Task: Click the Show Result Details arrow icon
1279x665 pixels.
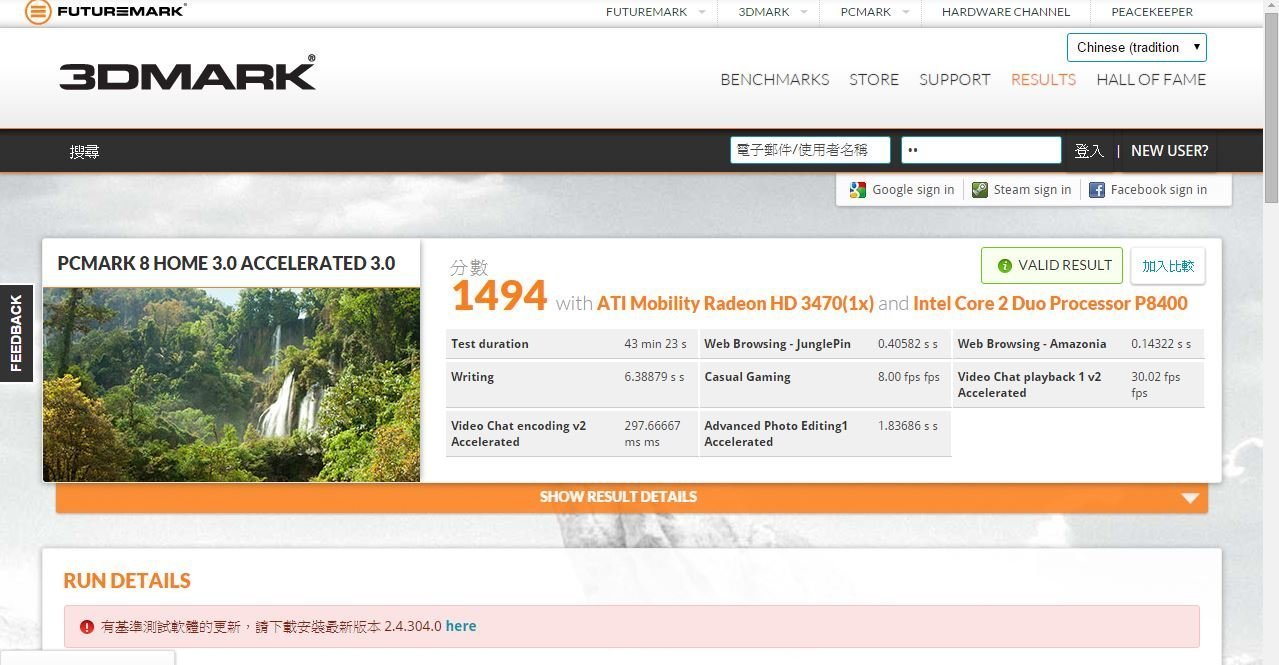Action: [1190, 498]
